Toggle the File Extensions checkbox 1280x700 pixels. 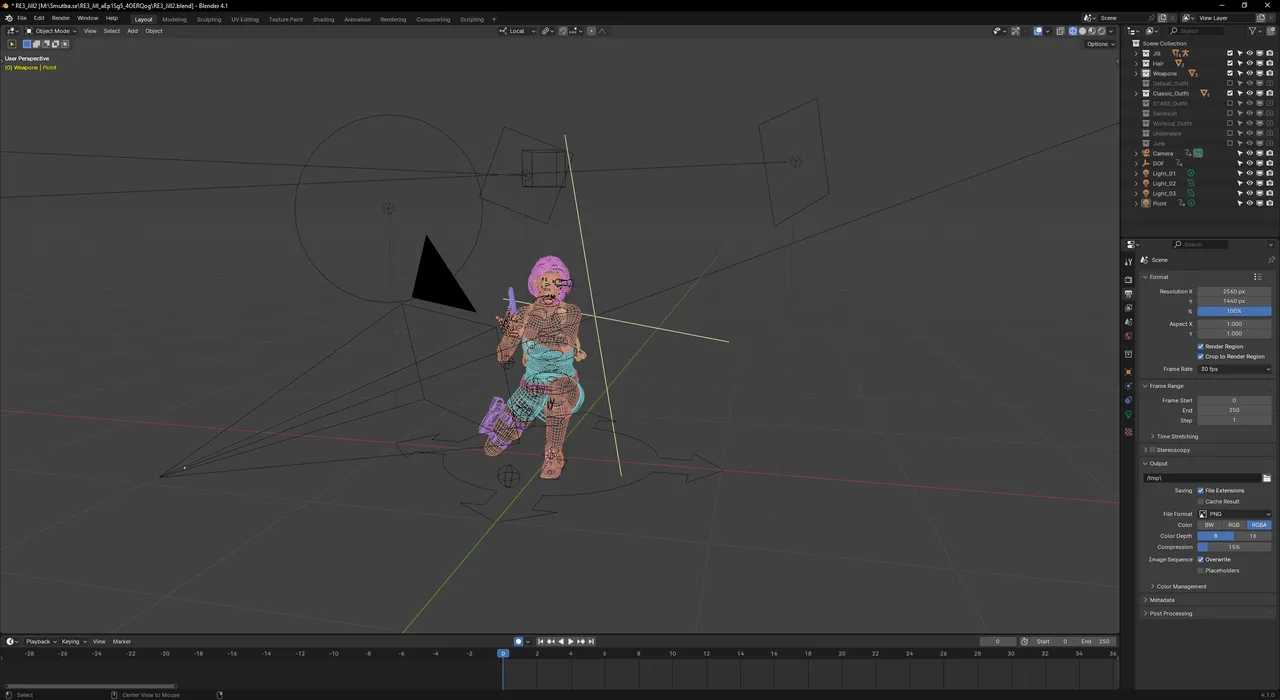1201,490
